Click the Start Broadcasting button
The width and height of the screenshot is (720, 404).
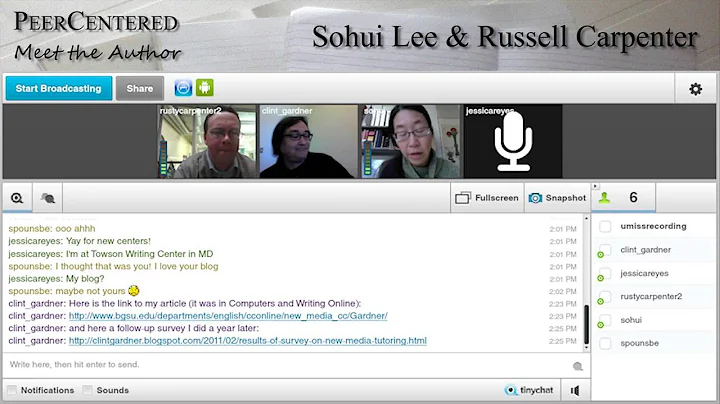(x=59, y=88)
